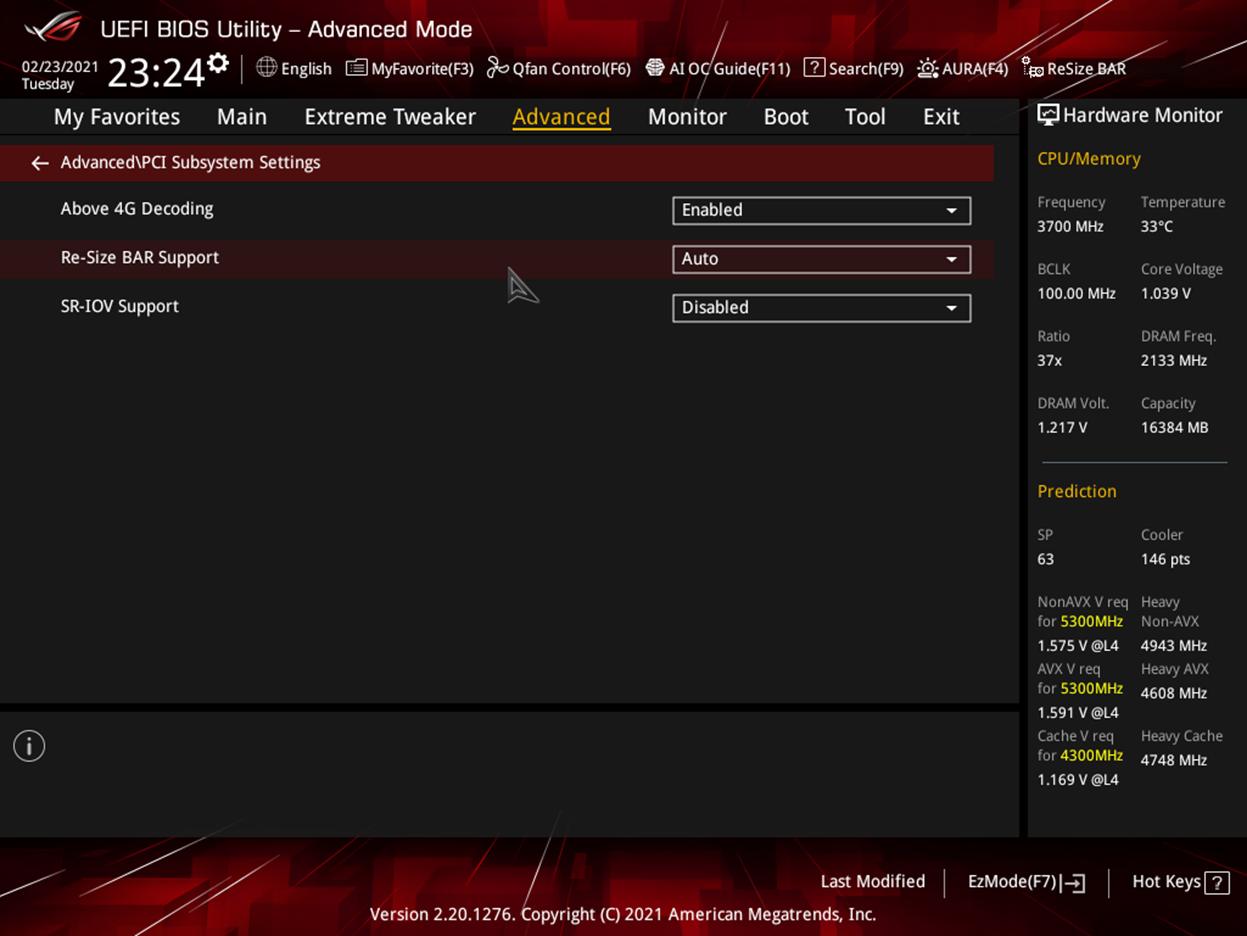The image size is (1247, 936).
Task: Switch to the Extreme Tweaker tab
Action: [x=389, y=116]
